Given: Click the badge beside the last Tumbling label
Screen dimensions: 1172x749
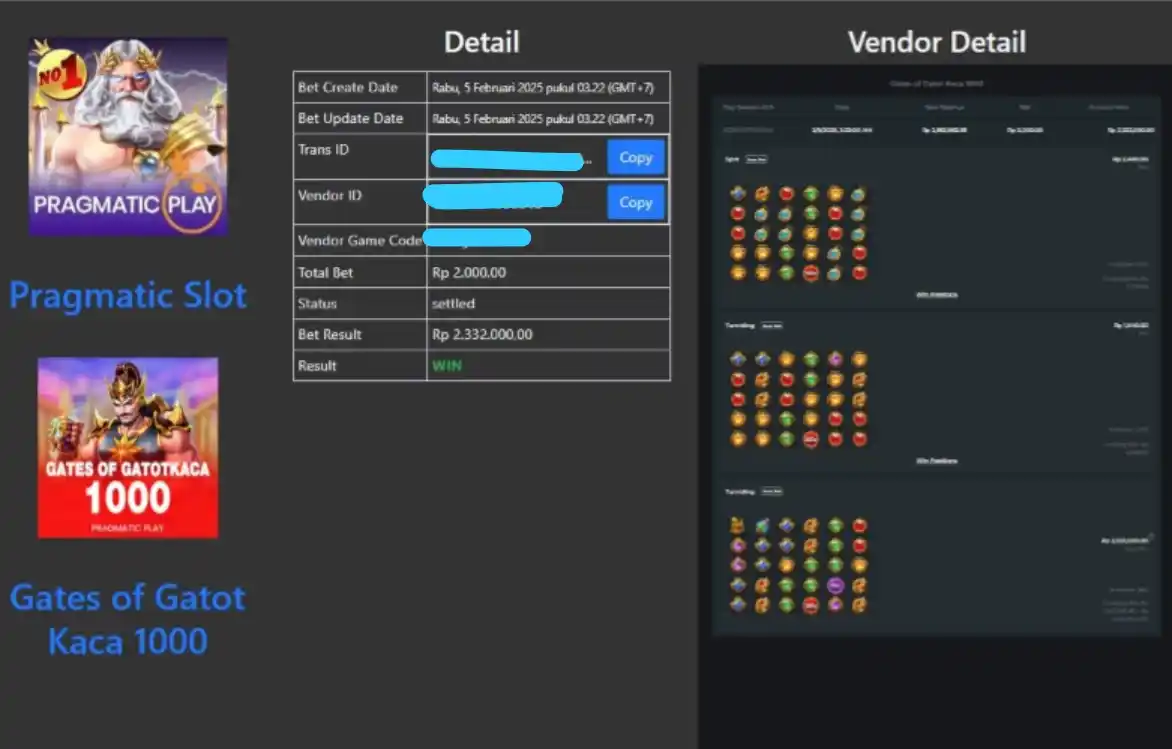Looking at the screenshot, I should click(770, 491).
